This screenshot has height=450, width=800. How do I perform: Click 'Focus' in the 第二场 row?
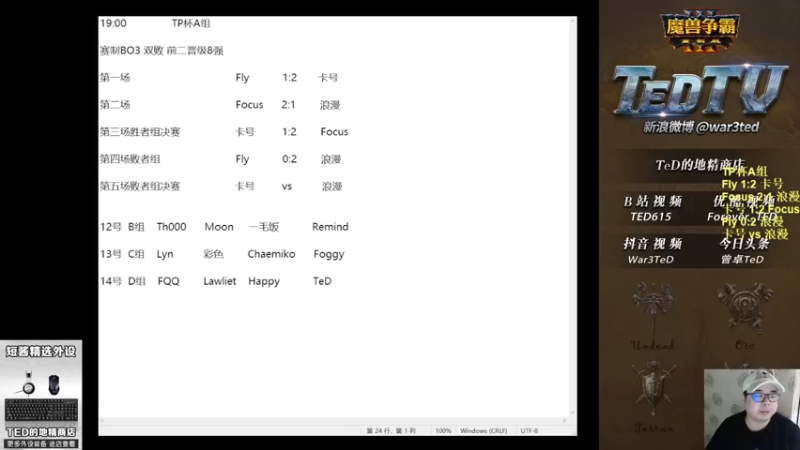[x=249, y=105]
